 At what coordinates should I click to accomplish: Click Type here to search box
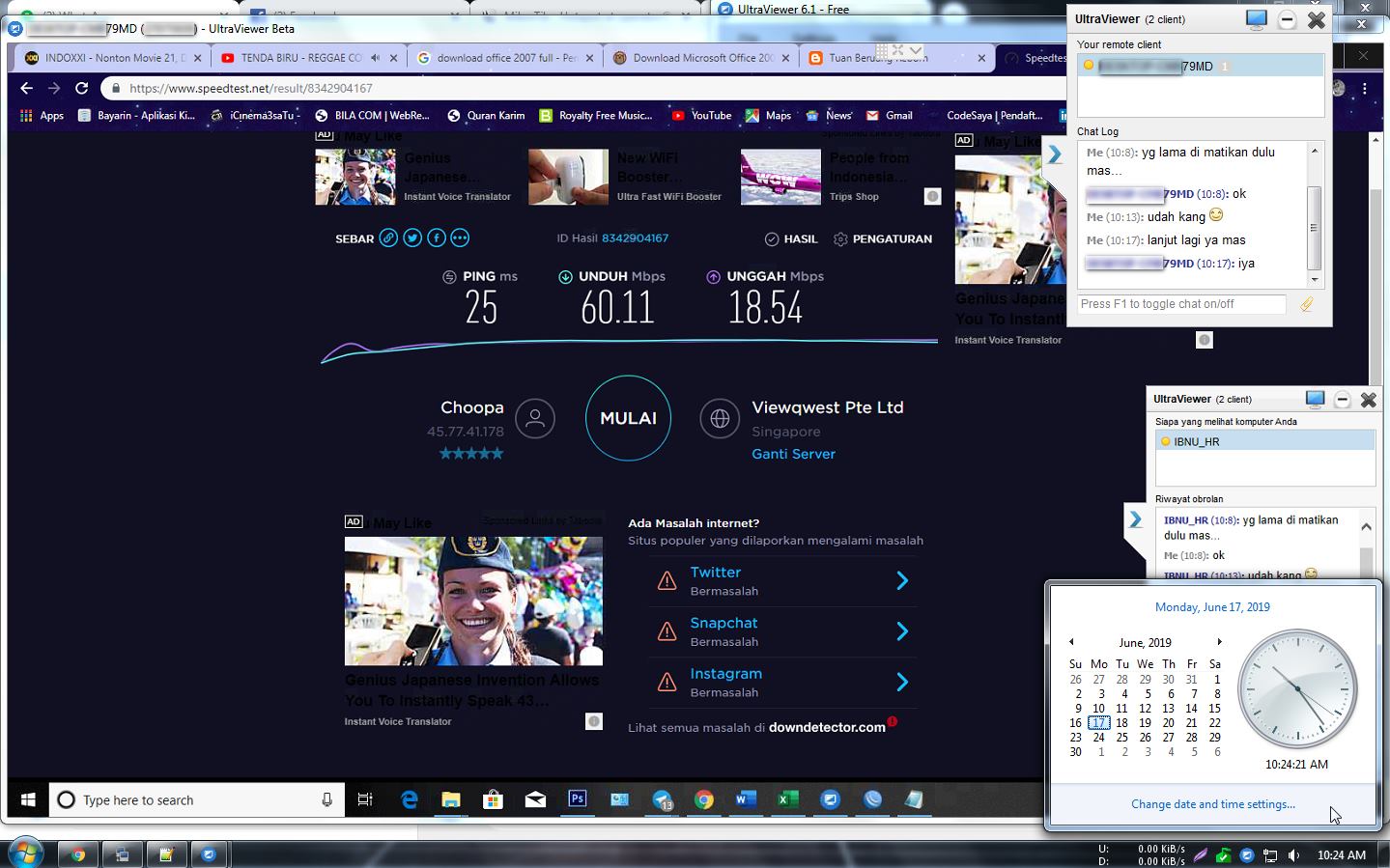[x=196, y=799]
